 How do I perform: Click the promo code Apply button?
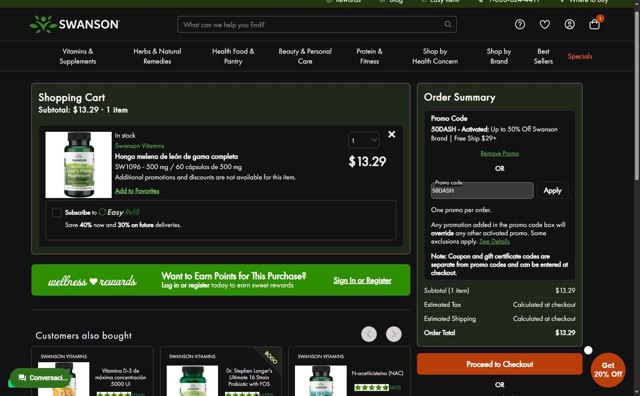tap(552, 191)
